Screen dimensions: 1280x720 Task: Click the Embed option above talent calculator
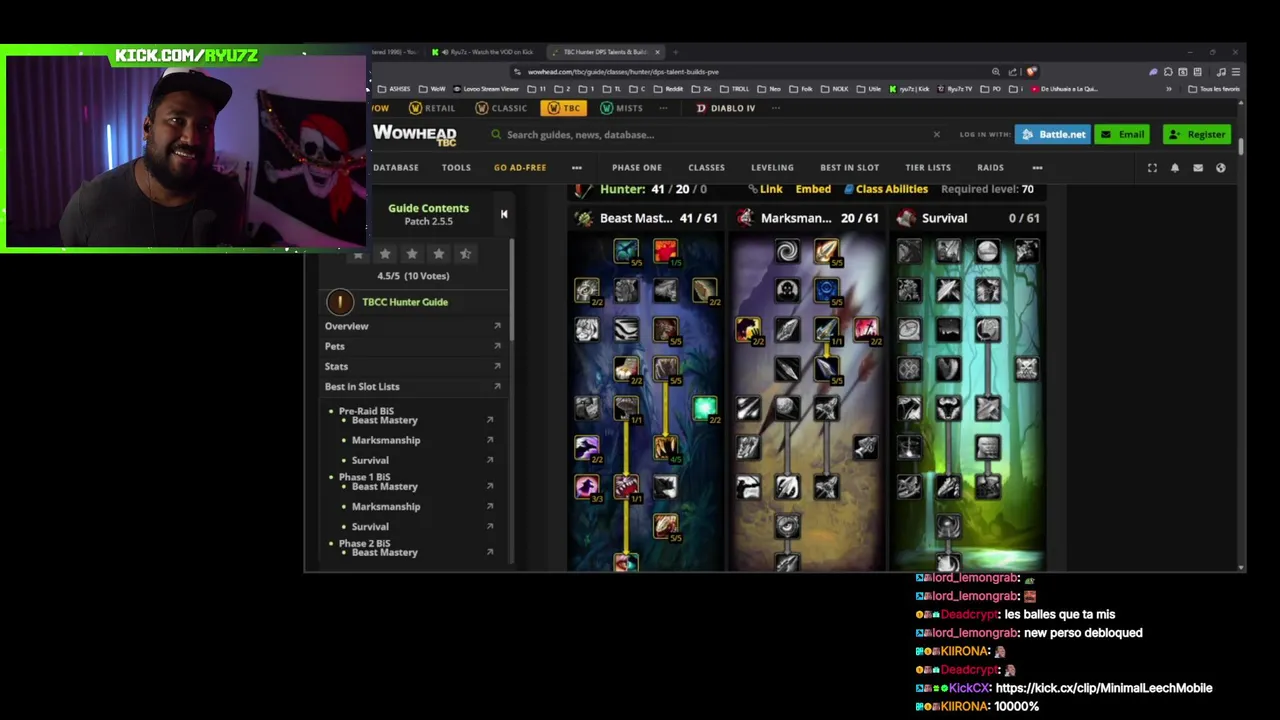pos(813,189)
